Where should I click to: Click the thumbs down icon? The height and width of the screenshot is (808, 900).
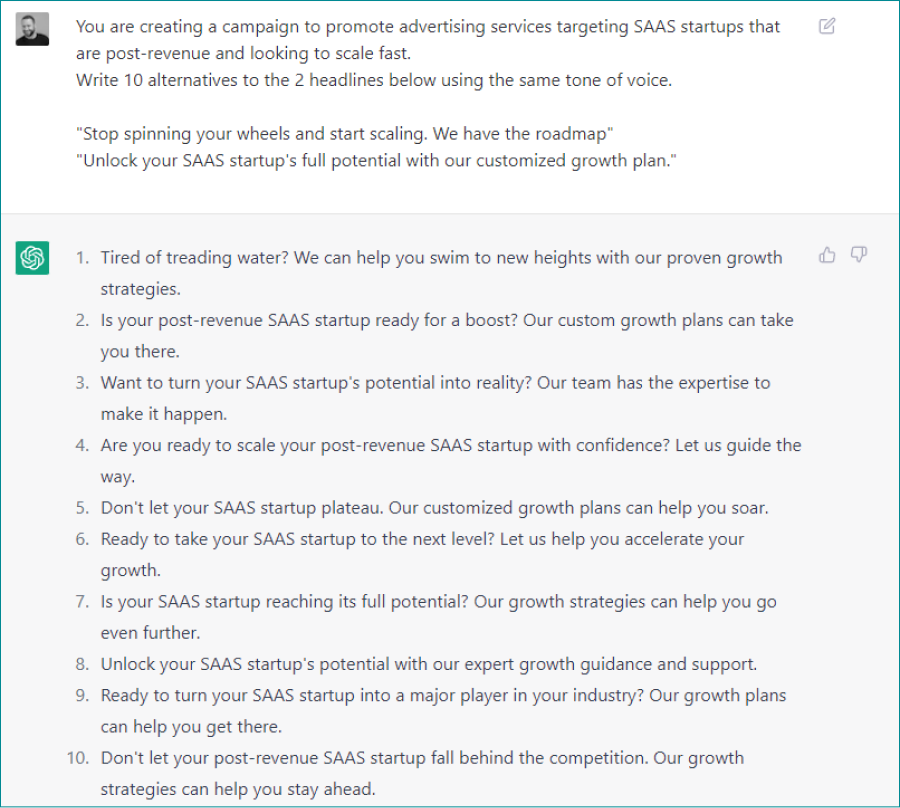[858, 255]
